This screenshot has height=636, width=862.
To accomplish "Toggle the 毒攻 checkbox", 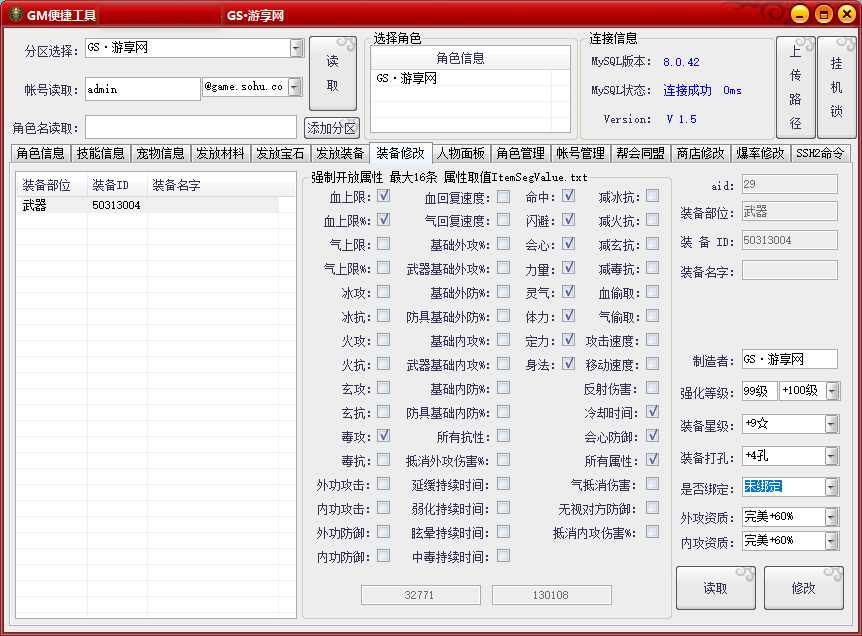I will tap(383, 437).
